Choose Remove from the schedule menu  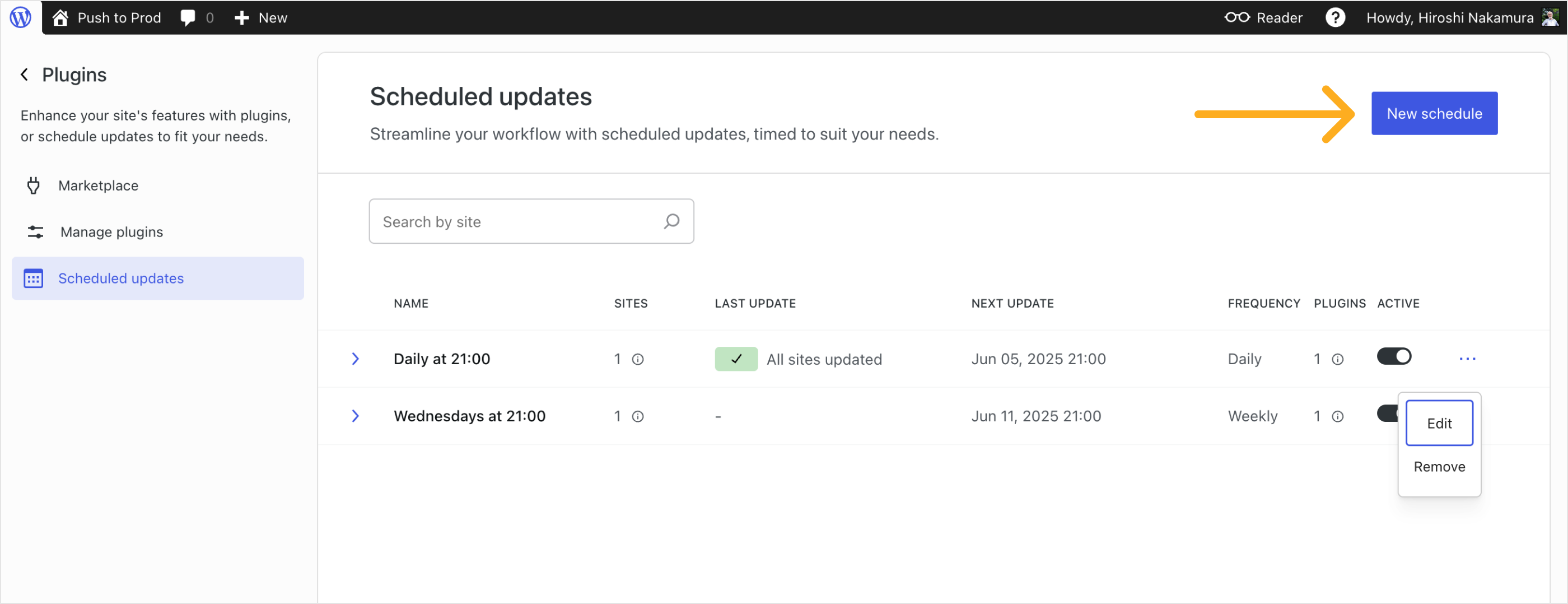[x=1438, y=466]
